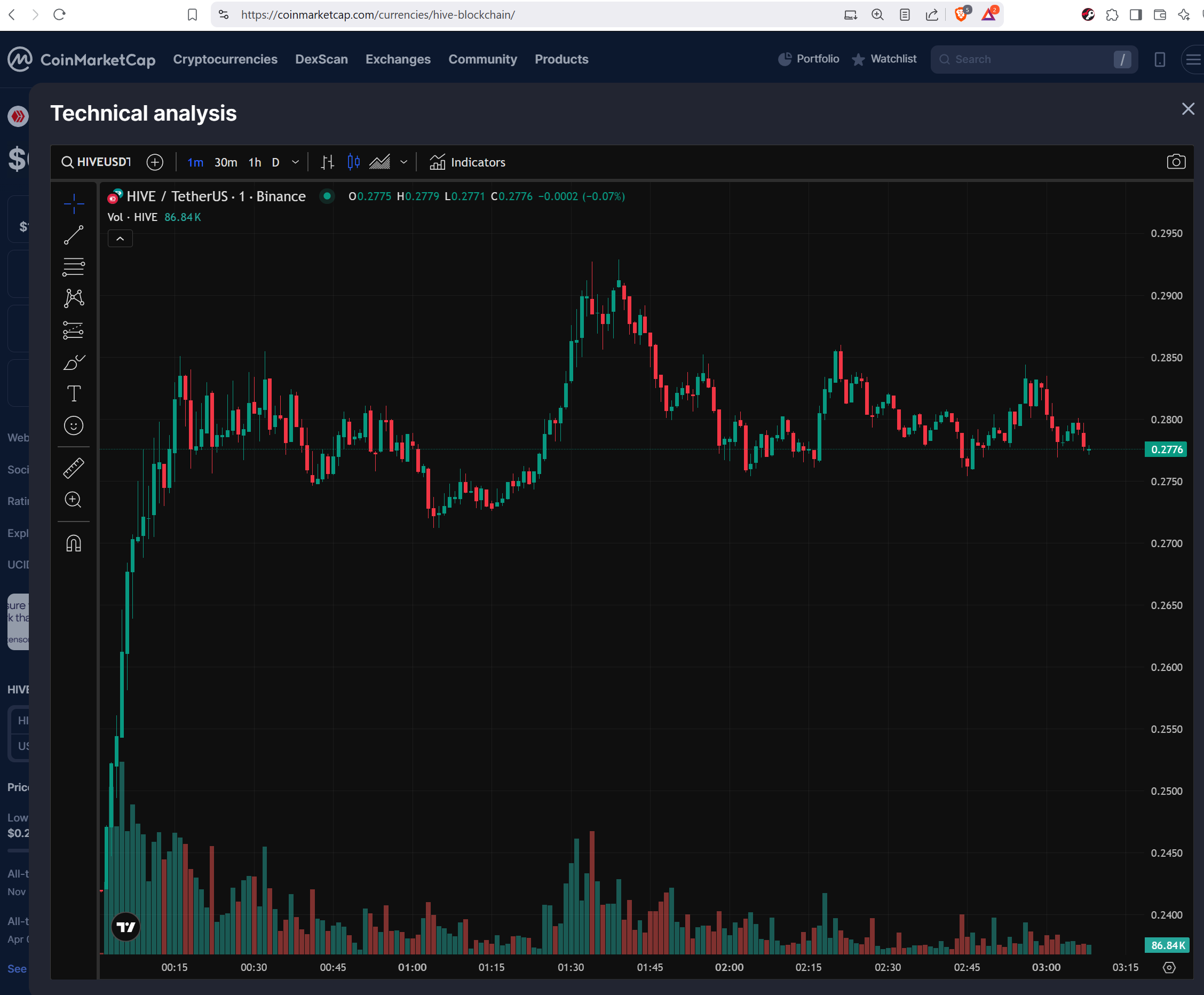Open the time interval dropdown arrow
Image resolution: width=1204 pixels, height=995 pixels.
(x=295, y=163)
